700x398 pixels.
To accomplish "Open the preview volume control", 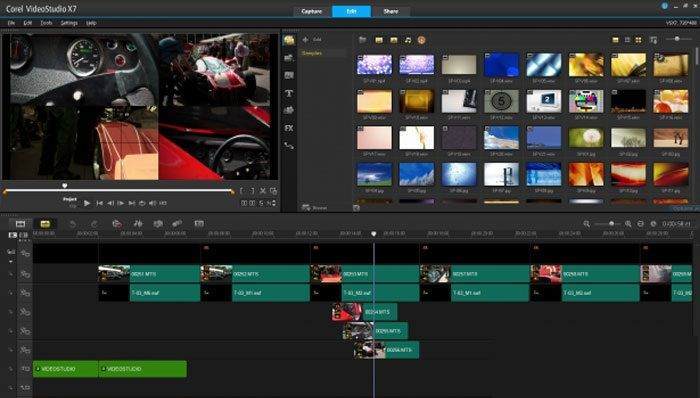I will pos(152,203).
